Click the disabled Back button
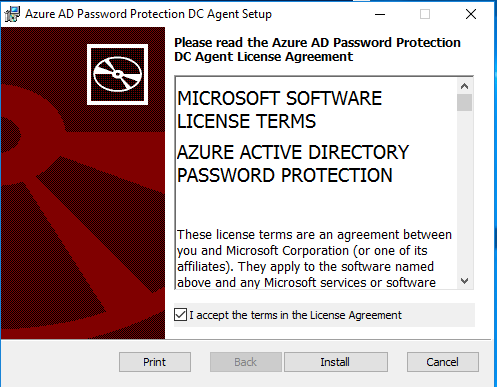Viewport: 497px width, 387px height. [x=246, y=362]
